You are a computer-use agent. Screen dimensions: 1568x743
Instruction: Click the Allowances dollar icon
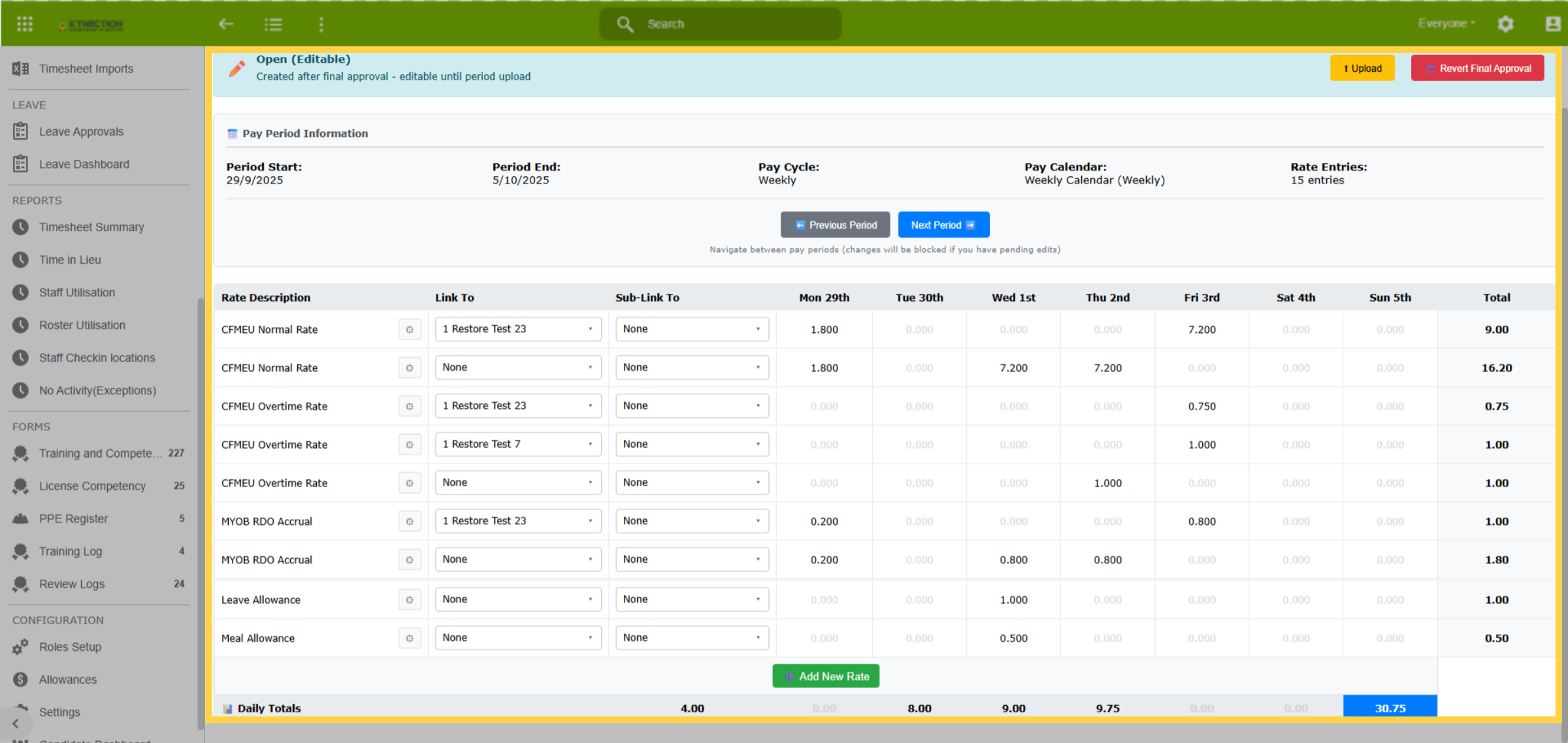[20, 680]
